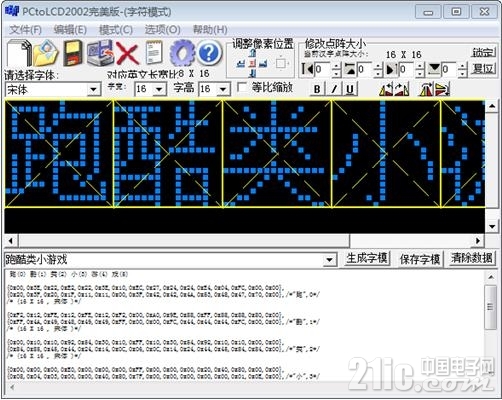Toggle bold with the B button
Screen dimensions: 502x400
[x=317, y=89]
